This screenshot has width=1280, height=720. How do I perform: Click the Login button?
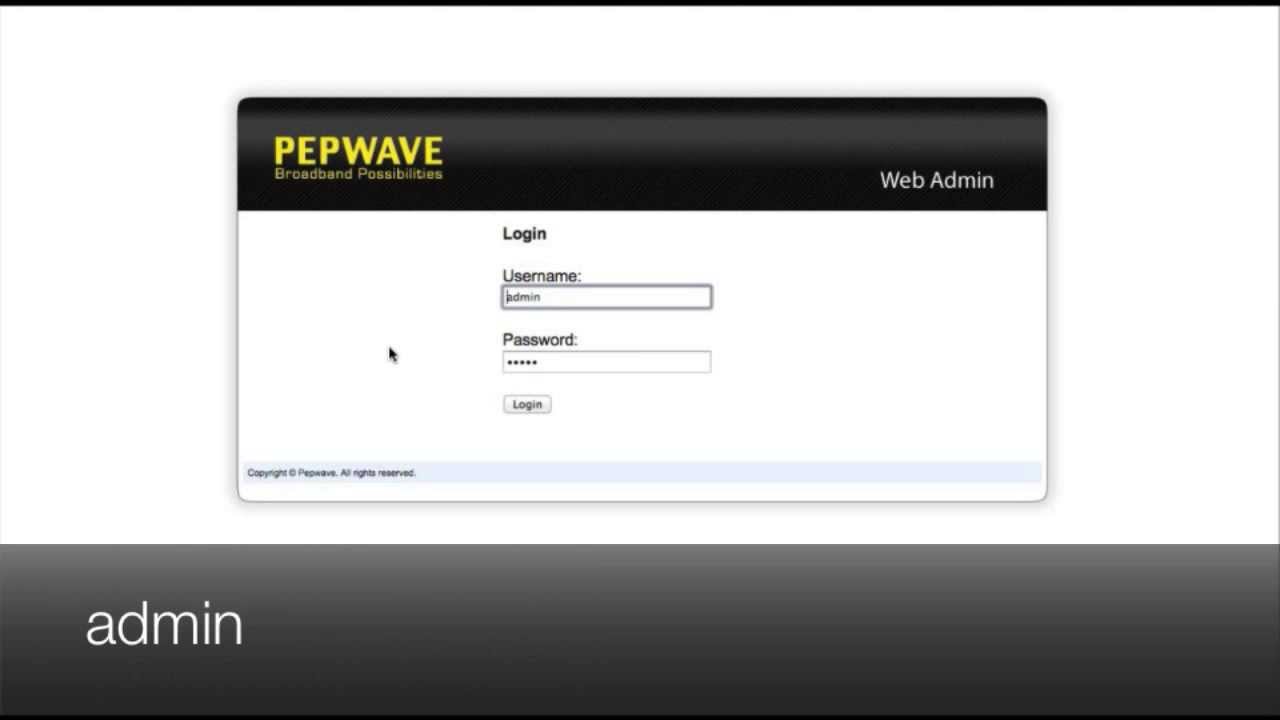tap(527, 404)
